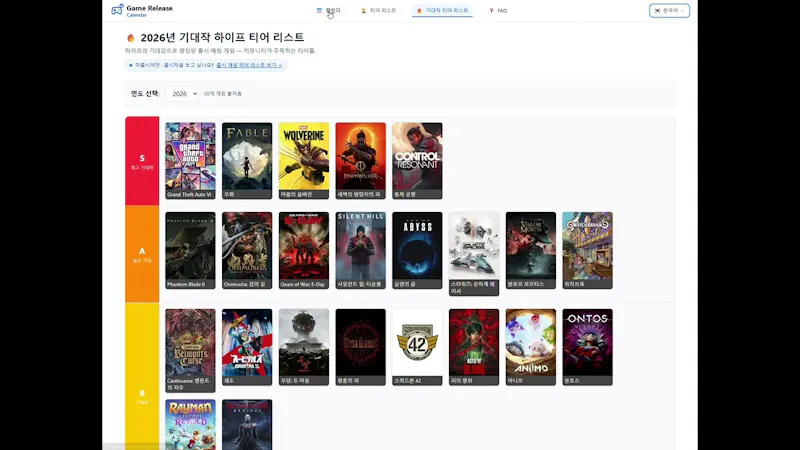
Task: Click the Korean flag icon in the language selector
Action: click(658, 11)
